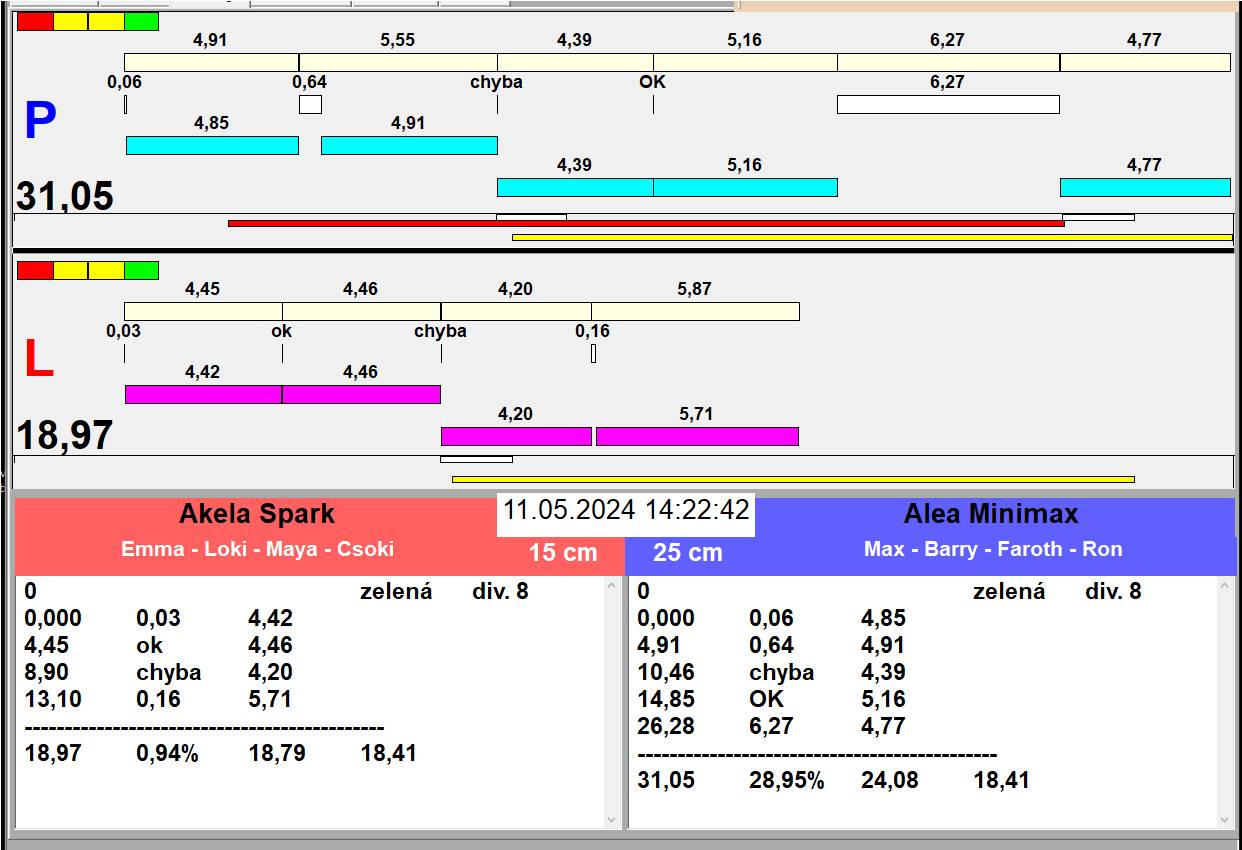
Task: Click the magenta 5,71 bar
Action: click(697, 436)
